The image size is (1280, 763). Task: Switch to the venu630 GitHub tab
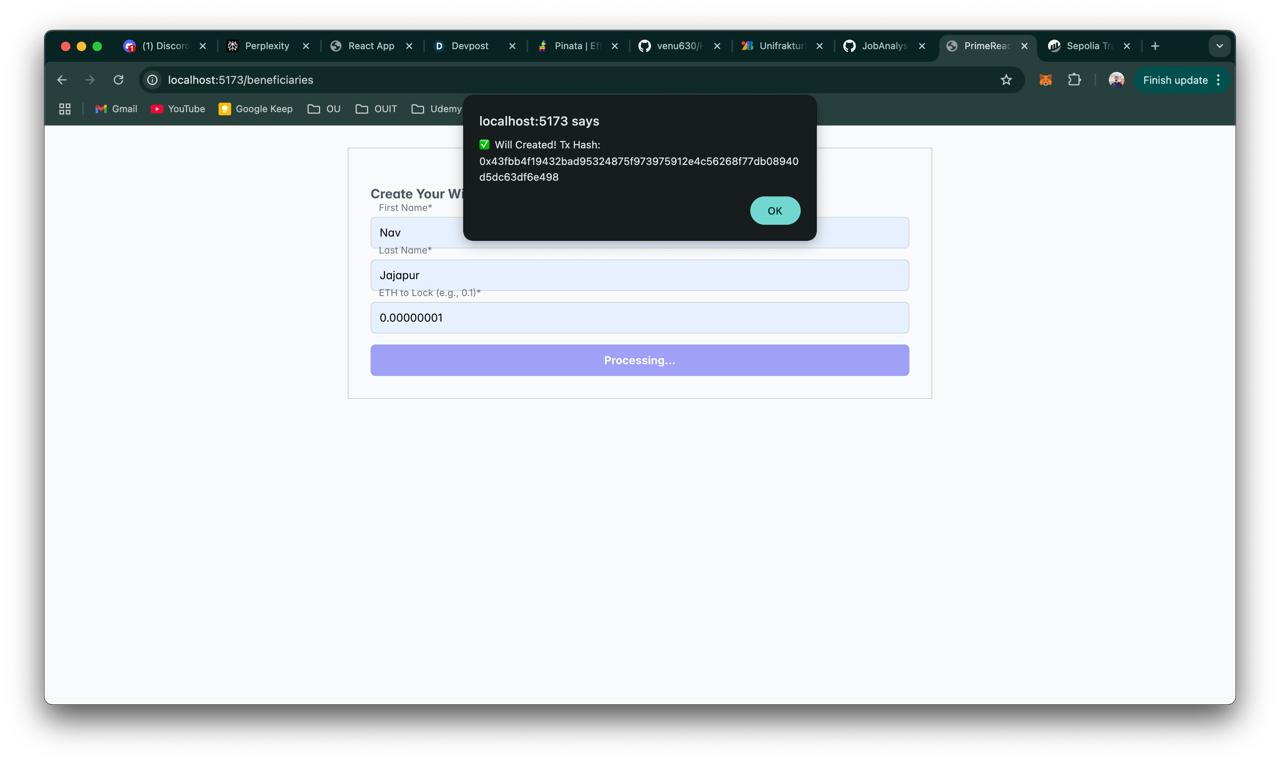671,46
